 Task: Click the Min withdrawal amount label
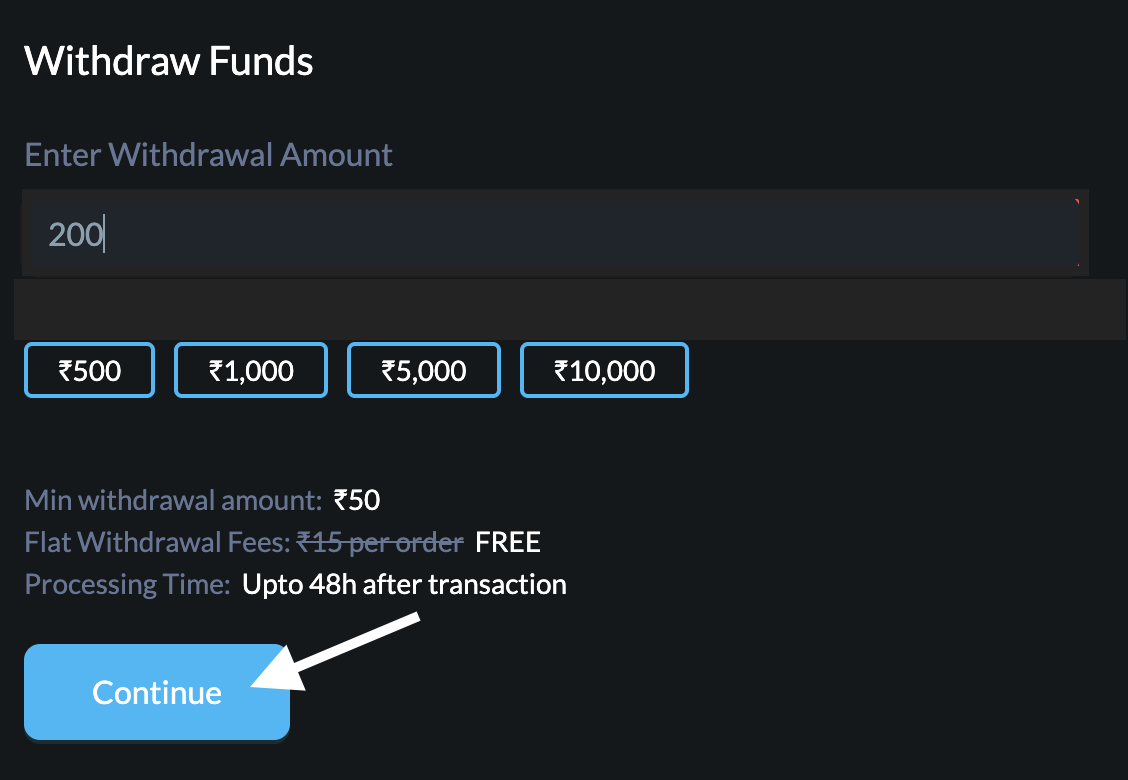pyautogui.click(x=173, y=500)
